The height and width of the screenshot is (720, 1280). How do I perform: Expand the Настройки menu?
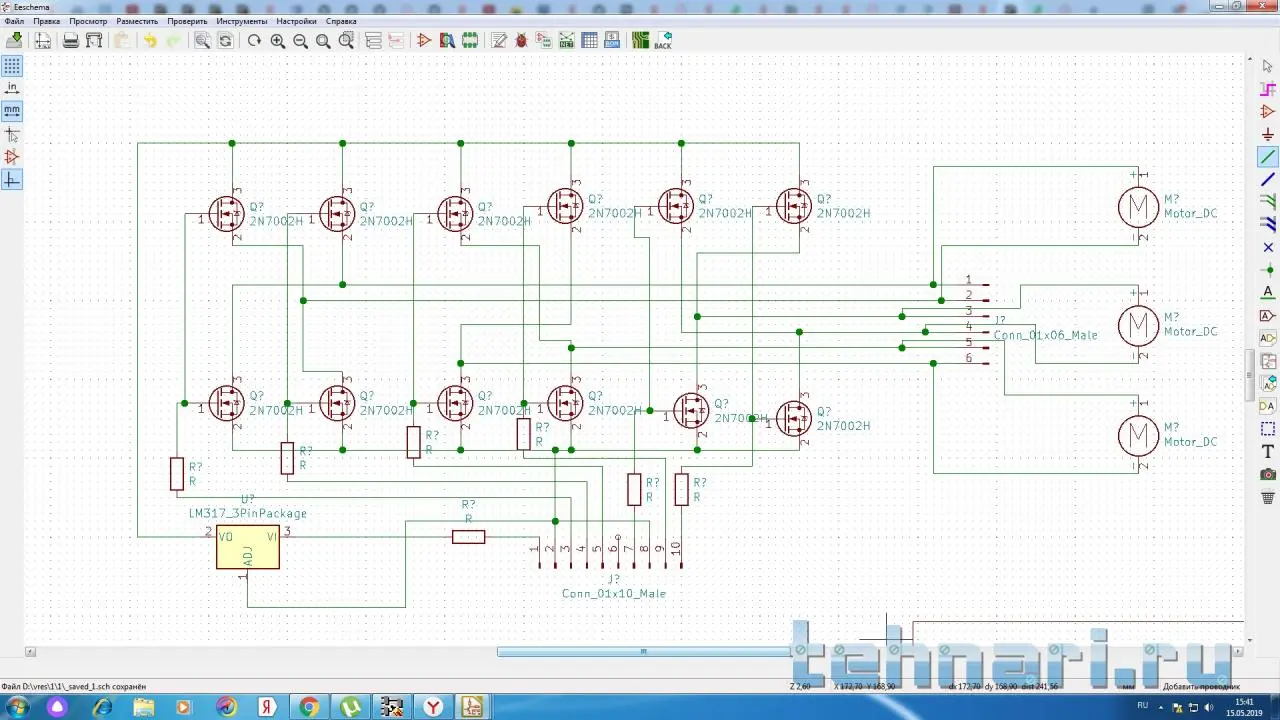(296, 21)
